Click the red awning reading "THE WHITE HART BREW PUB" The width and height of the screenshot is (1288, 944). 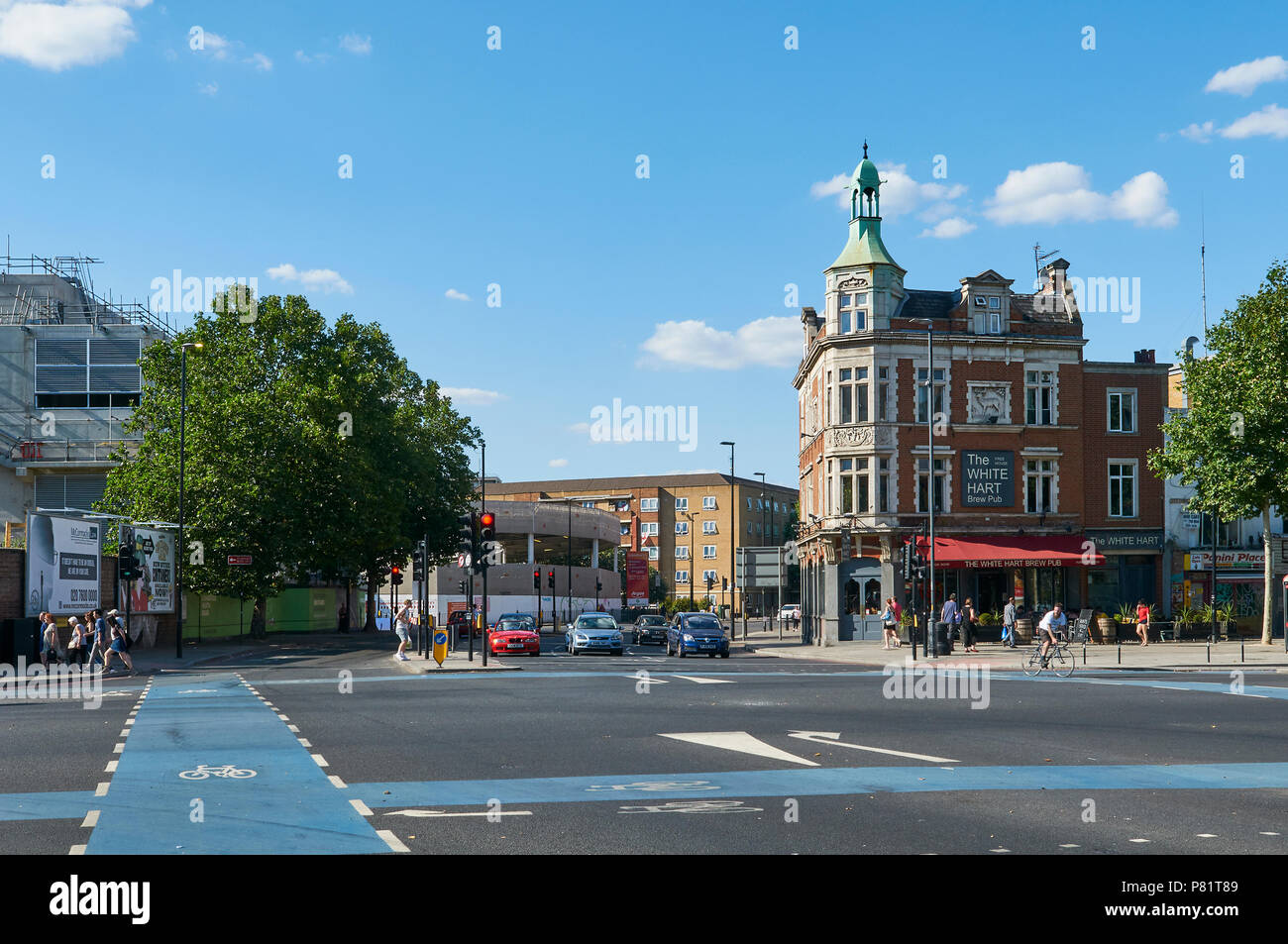pos(1009,553)
